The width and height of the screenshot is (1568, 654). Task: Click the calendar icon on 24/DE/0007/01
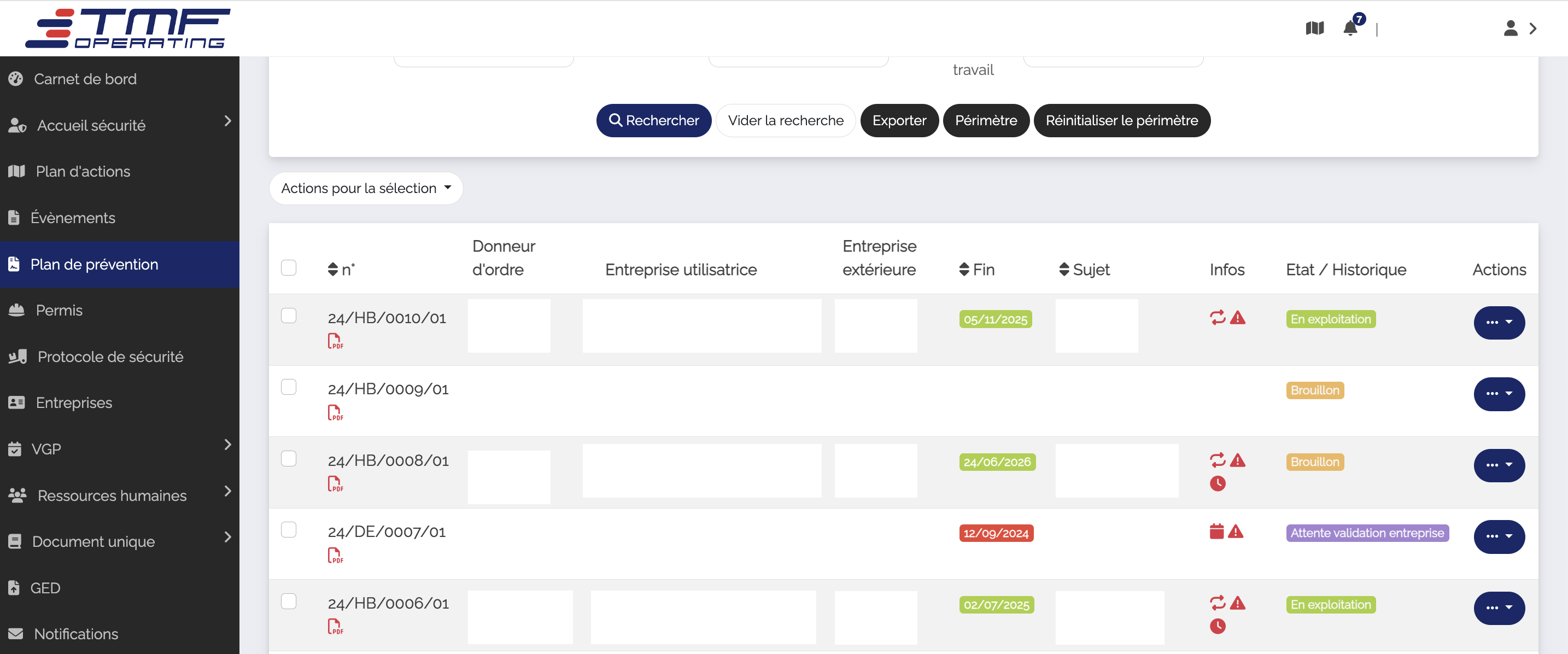point(1216,532)
